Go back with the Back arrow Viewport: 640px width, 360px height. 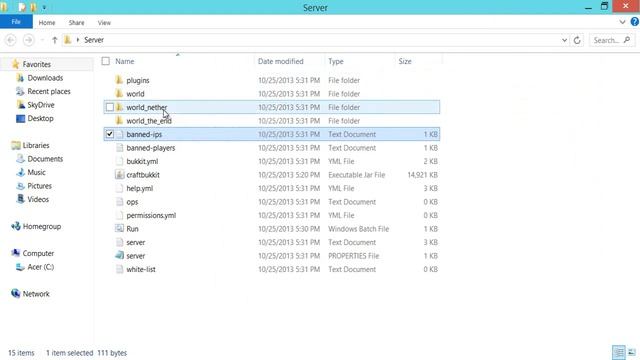click(x=11, y=40)
